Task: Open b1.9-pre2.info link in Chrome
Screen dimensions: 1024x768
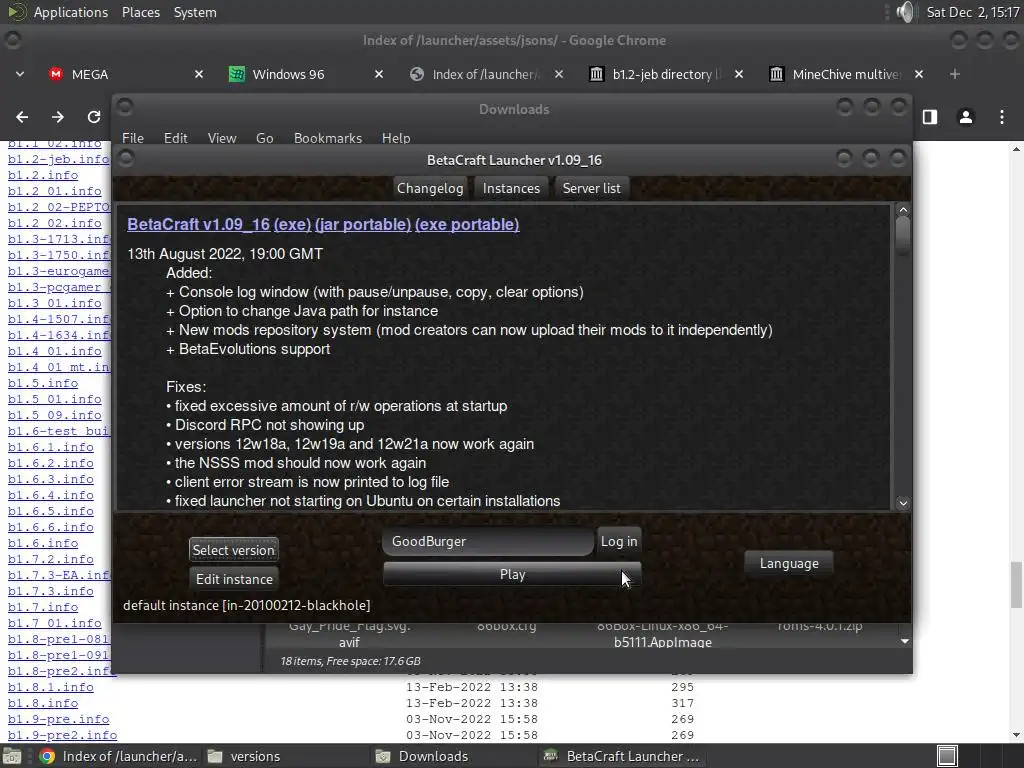Action: tap(62, 735)
